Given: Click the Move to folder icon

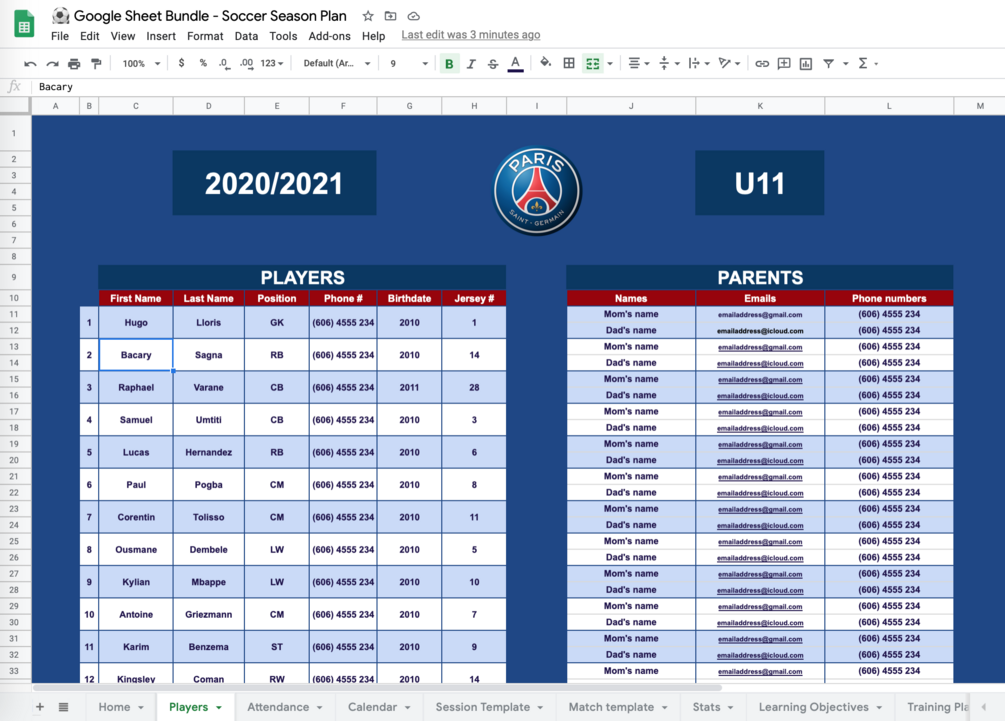Looking at the screenshot, I should 390,16.
